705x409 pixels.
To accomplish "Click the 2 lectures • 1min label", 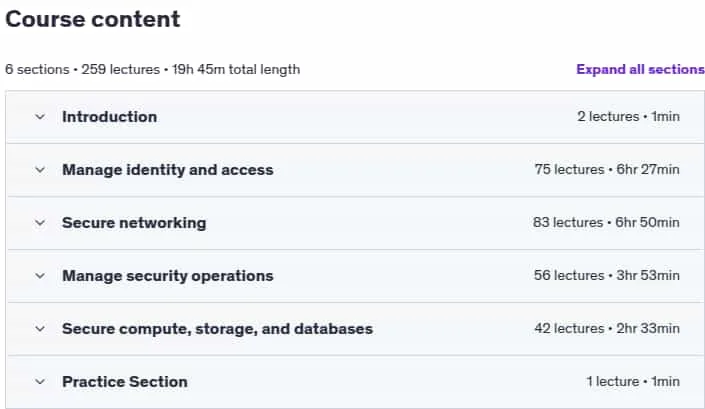I will [x=629, y=116].
